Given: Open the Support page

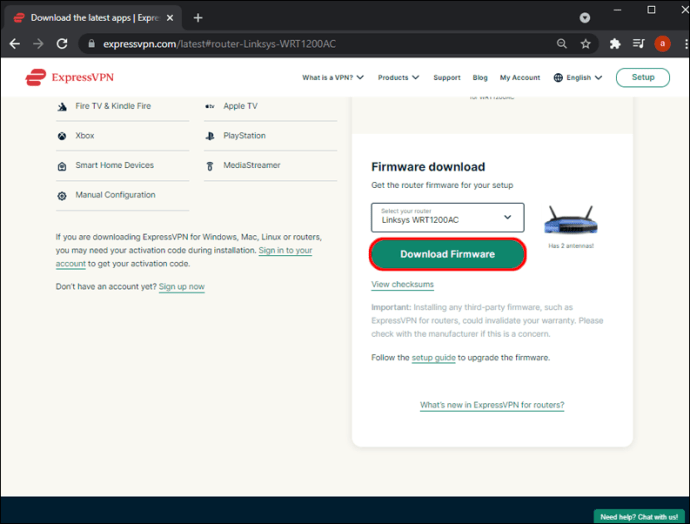Looking at the screenshot, I should pyautogui.click(x=447, y=77).
